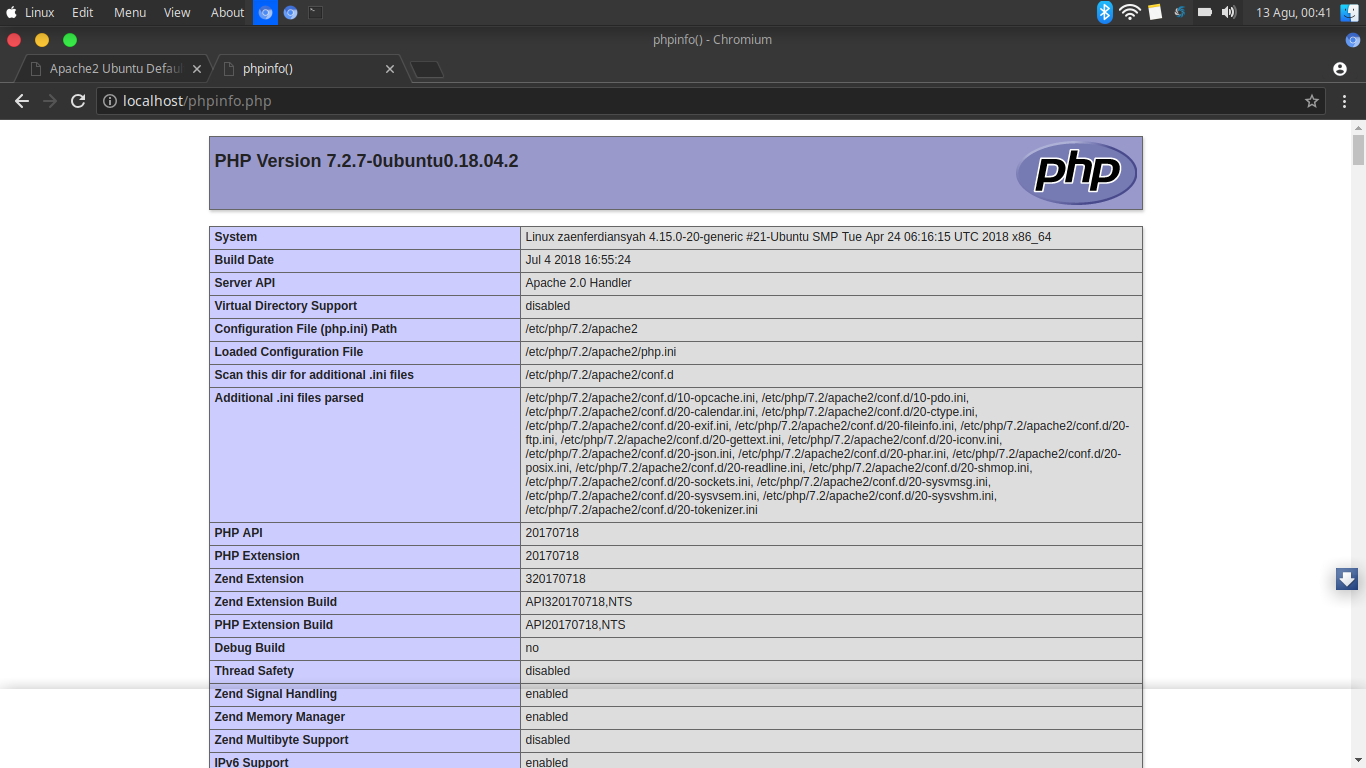Click the battery status indicator
This screenshot has height=768, width=1366.
click(1204, 13)
